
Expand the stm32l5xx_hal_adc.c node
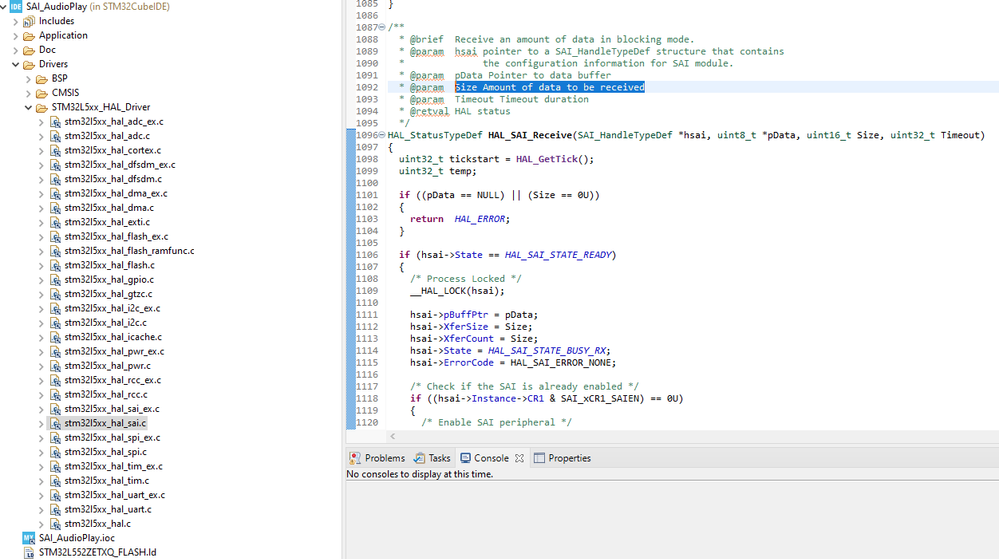pyautogui.click(x=41, y=136)
